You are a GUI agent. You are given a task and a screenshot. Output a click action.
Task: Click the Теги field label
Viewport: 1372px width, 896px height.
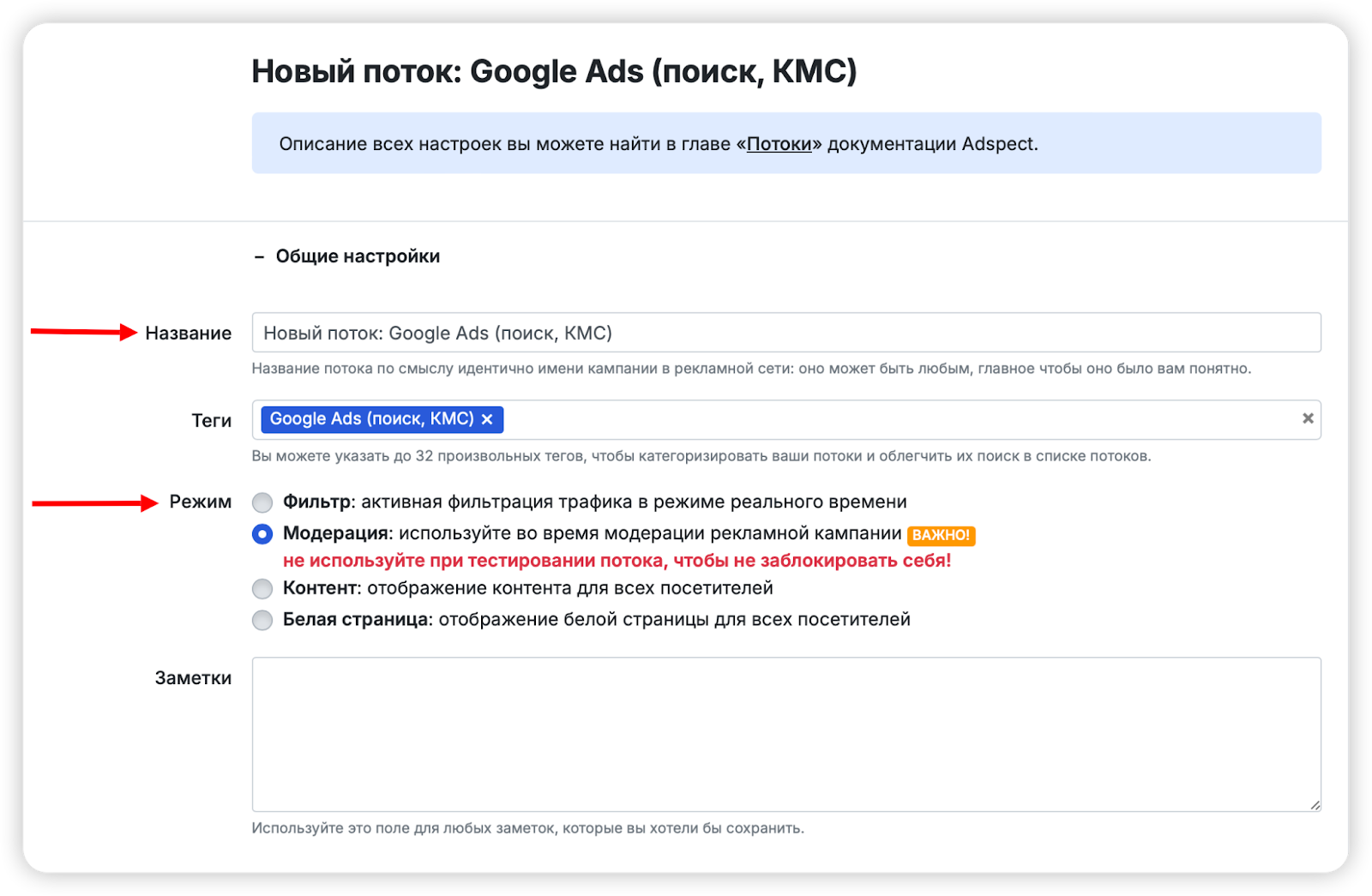click(x=211, y=421)
